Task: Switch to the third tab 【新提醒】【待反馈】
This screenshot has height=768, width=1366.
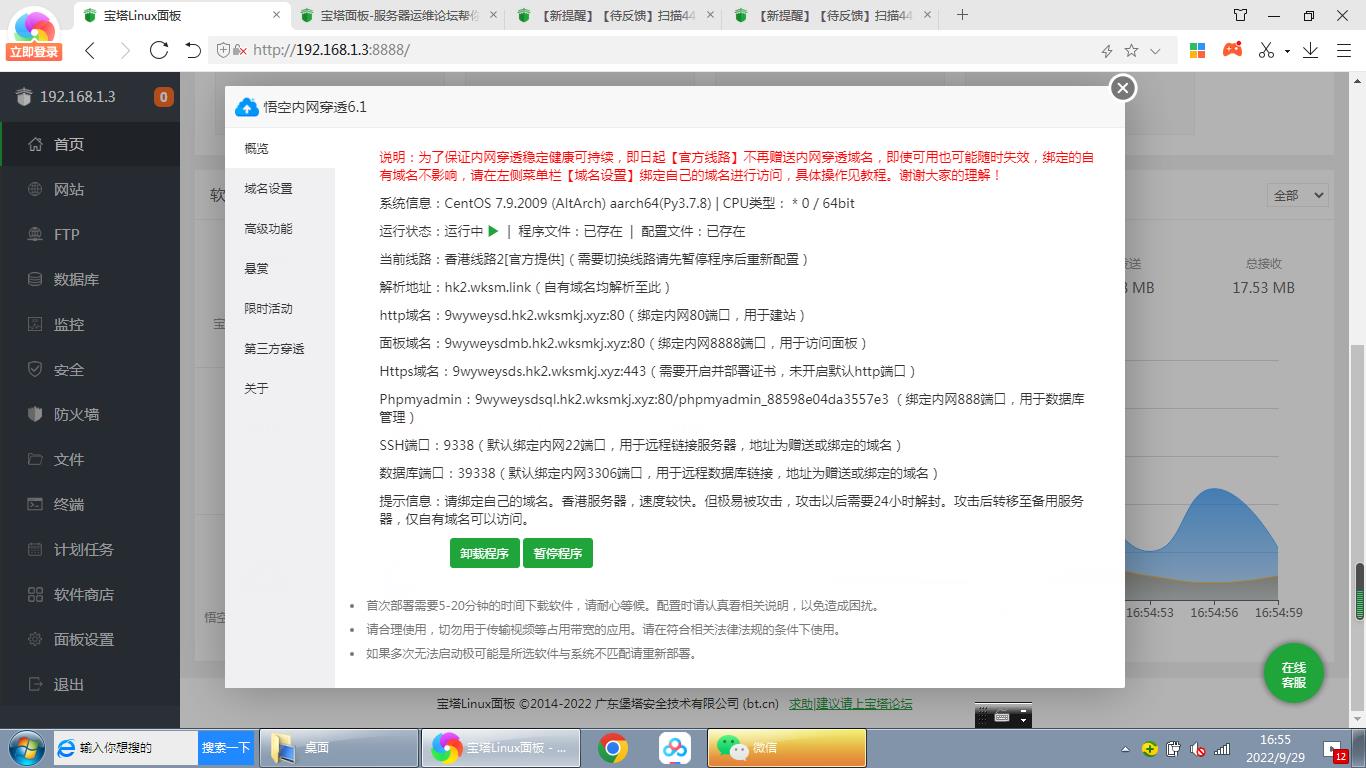Action: tap(617, 16)
